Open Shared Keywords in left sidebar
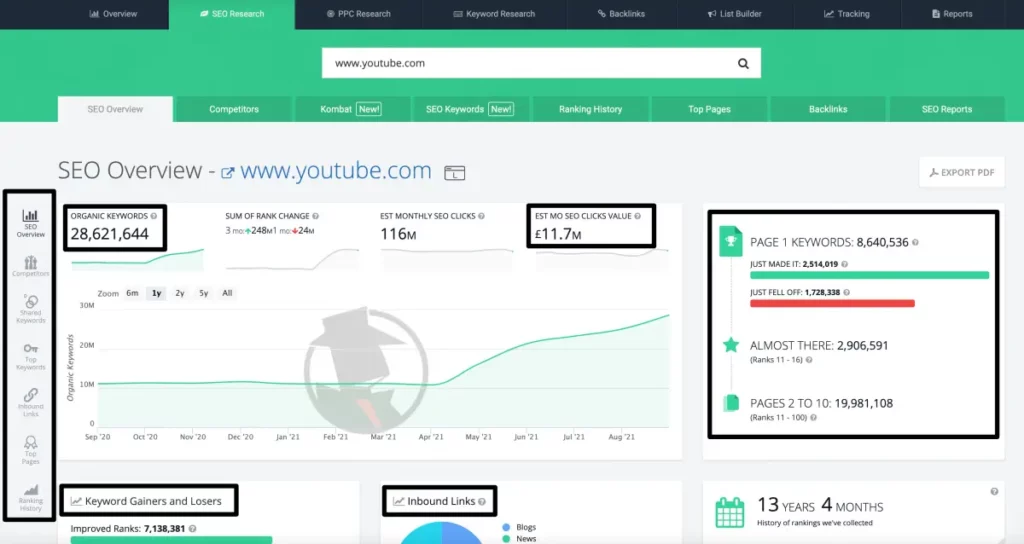Screen dimensions: 1024x544 (31, 309)
